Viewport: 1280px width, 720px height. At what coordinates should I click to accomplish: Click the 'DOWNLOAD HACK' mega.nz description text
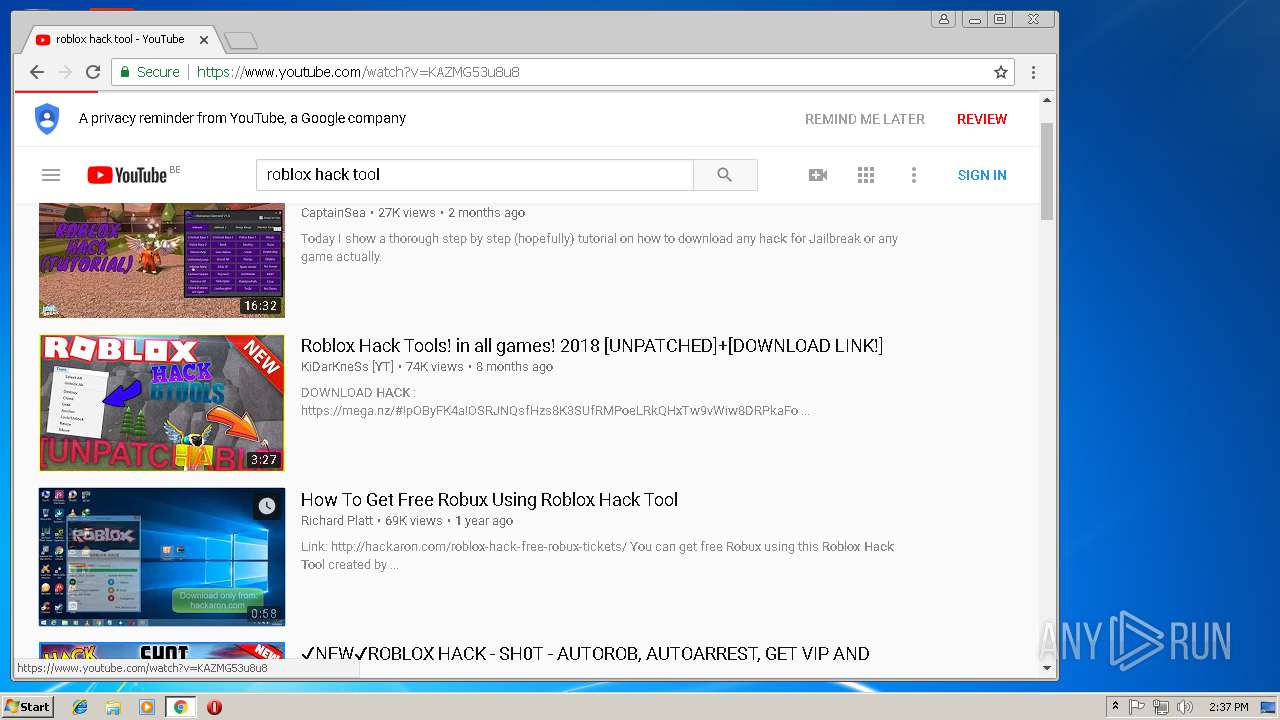[555, 402]
